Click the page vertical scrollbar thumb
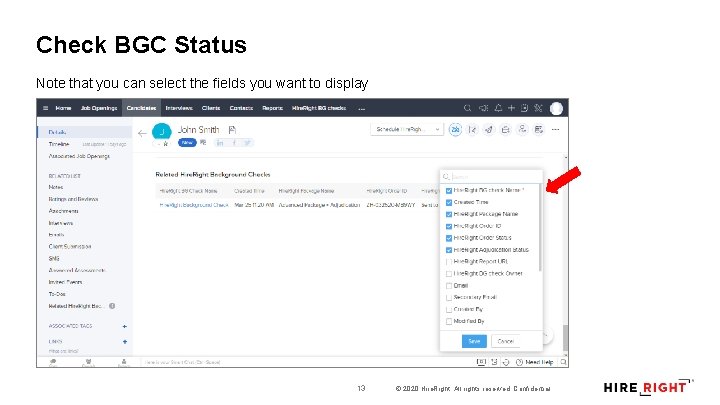Image resolution: width=720 pixels, height=405 pixels. tap(565, 338)
